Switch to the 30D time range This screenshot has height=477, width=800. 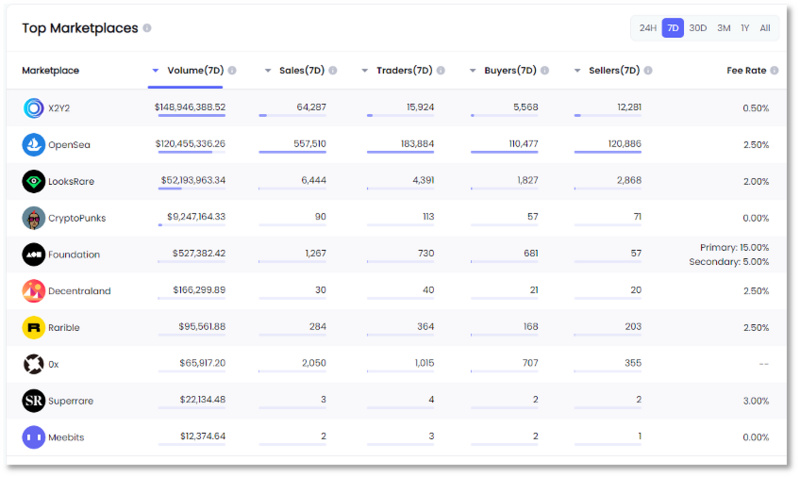(x=698, y=28)
